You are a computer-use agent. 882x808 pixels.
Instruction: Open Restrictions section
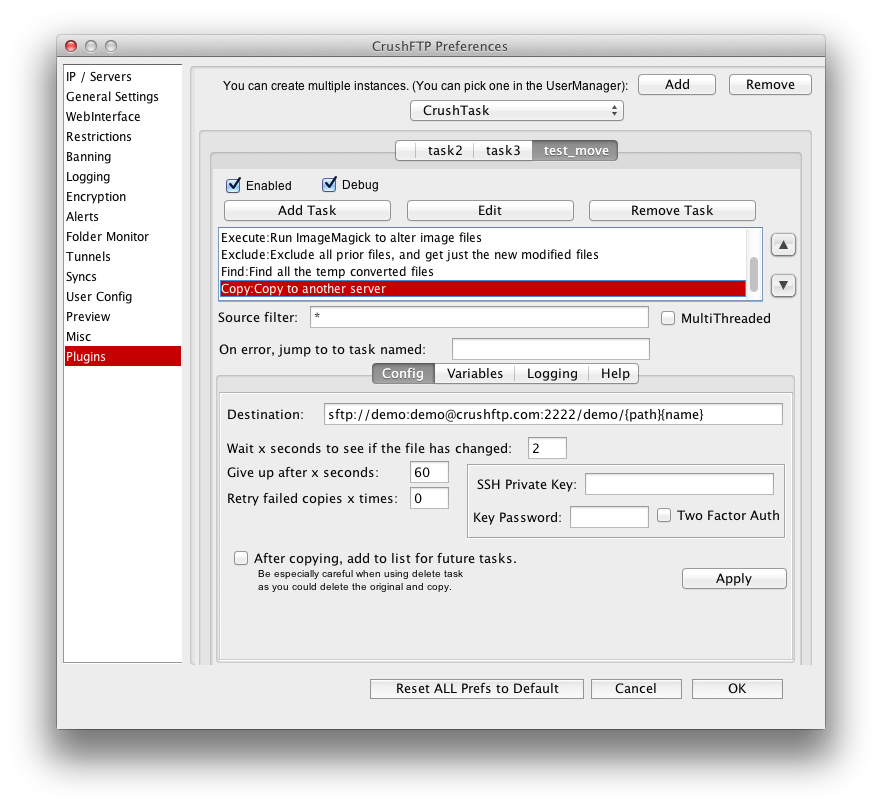[x=123, y=137]
